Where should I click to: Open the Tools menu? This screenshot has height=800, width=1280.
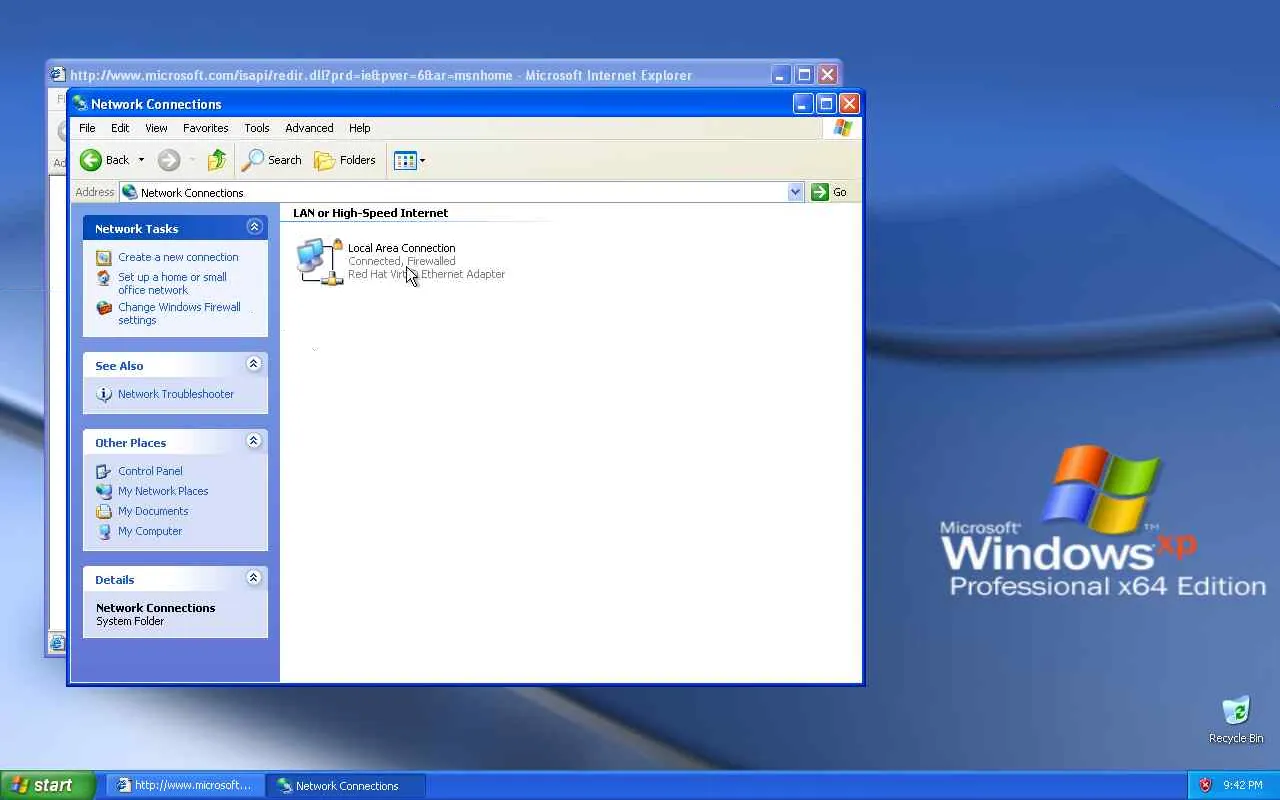257,128
